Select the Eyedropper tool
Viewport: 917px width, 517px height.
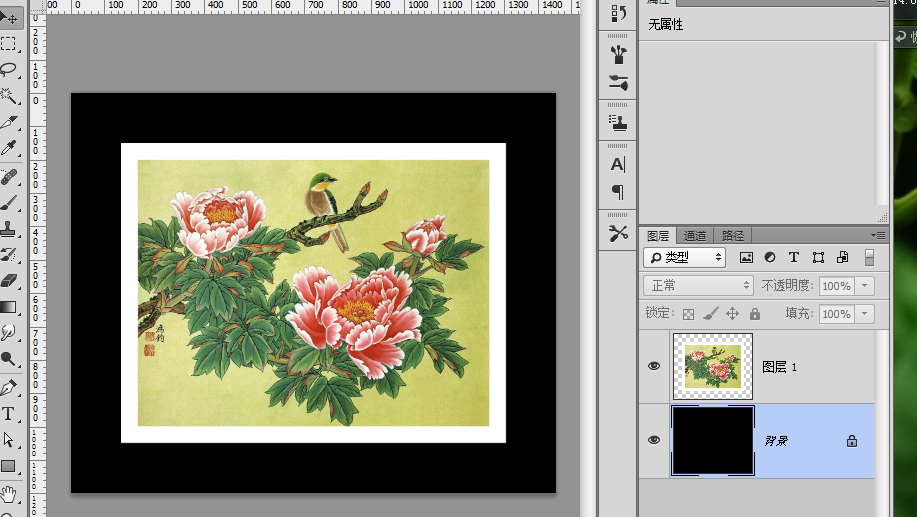click(9, 148)
